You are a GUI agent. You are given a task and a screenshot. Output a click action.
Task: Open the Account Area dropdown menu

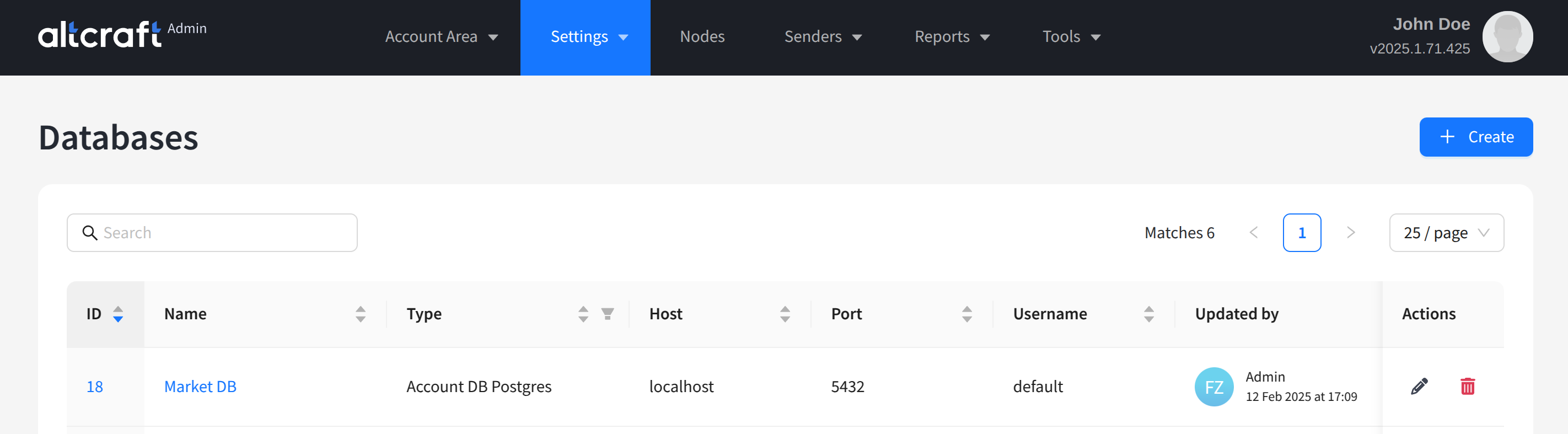(441, 37)
